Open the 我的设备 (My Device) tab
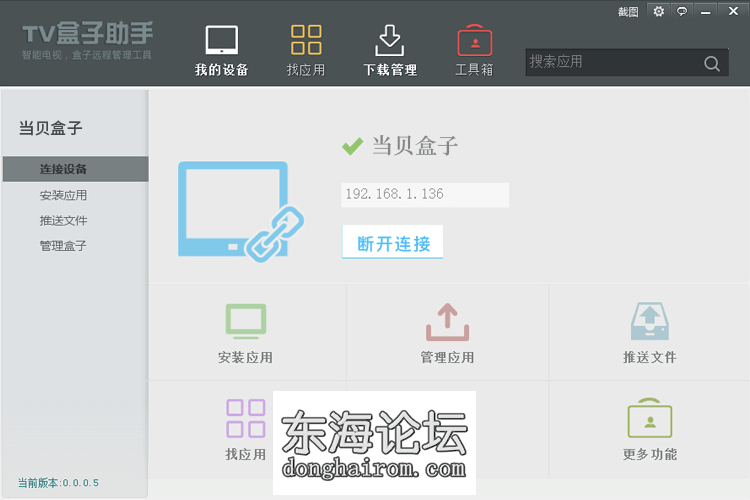This screenshot has width=750, height=500. coord(221,50)
